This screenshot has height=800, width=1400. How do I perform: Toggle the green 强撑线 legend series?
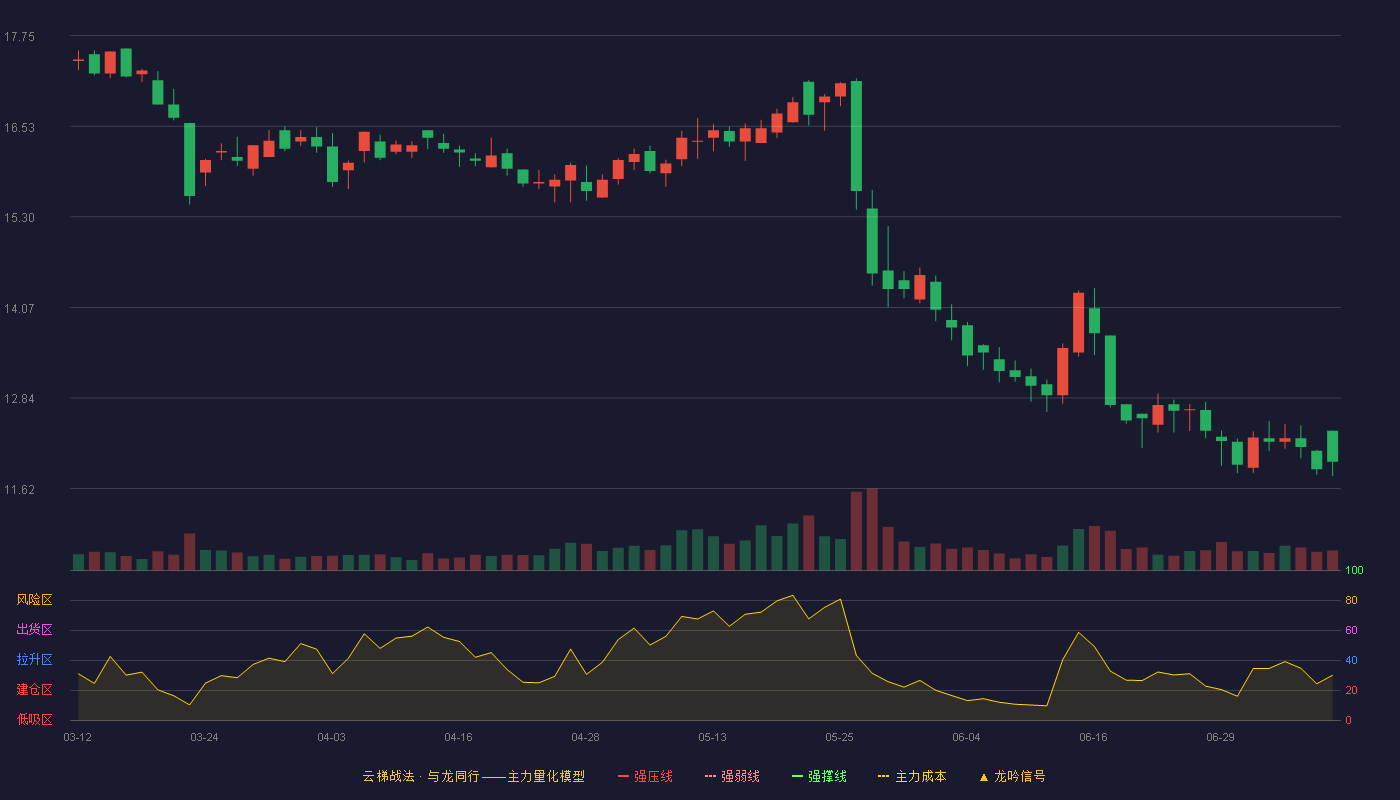[819, 776]
